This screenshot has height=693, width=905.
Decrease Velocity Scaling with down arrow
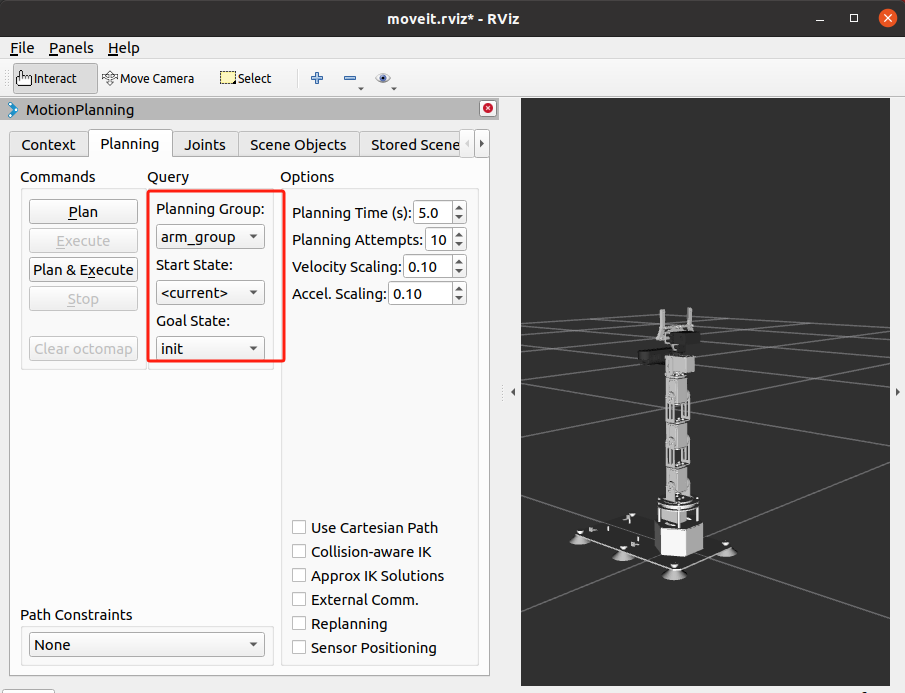tap(459, 272)
